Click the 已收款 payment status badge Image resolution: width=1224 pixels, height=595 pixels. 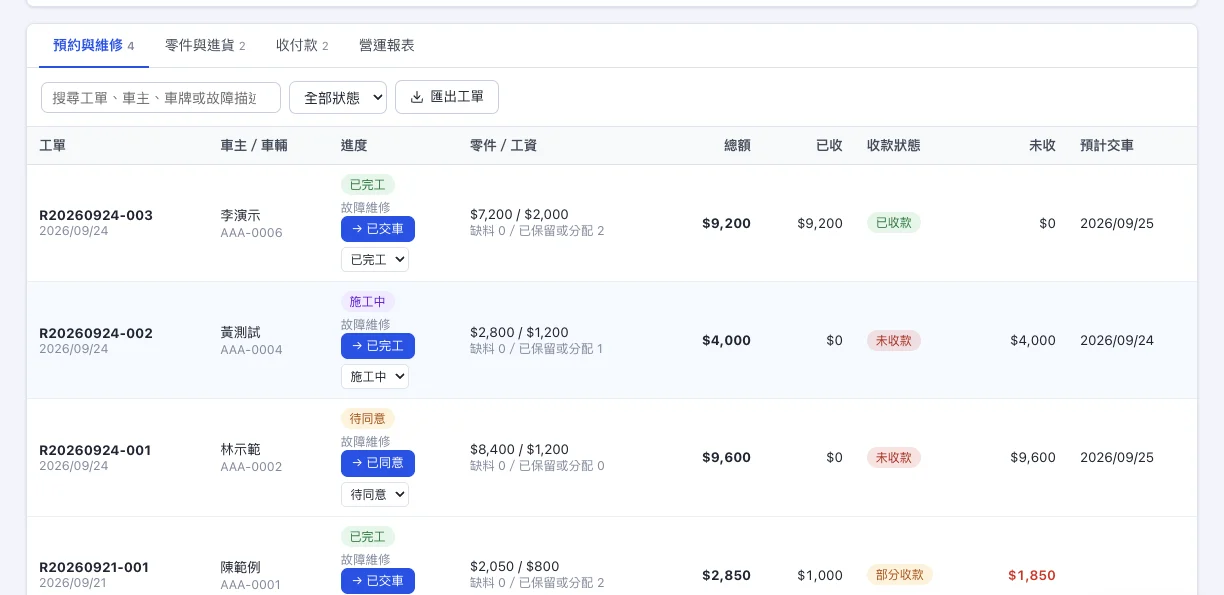[894, 223]
